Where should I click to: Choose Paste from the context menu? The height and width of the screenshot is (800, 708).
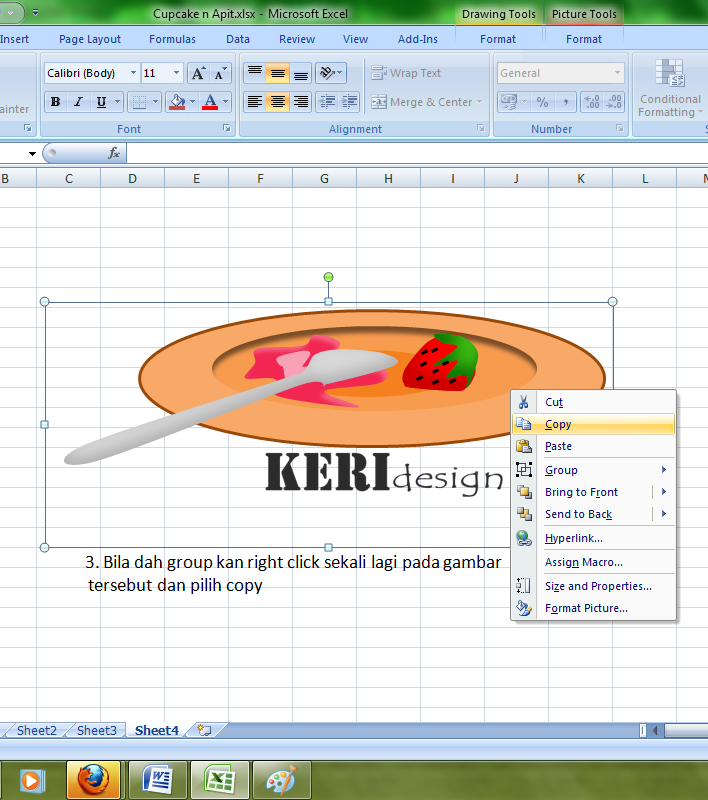pos(594,446)
